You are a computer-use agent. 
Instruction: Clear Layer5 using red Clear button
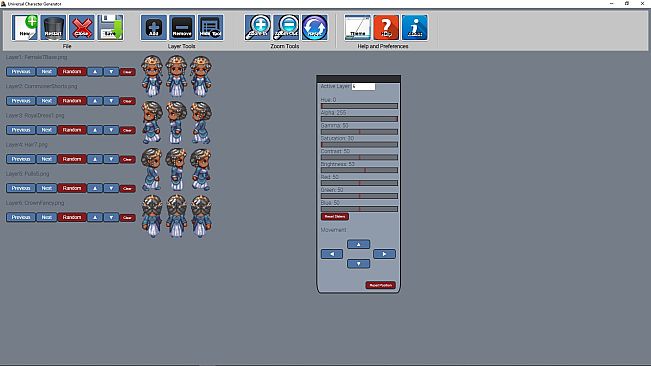tap(127, 188)
